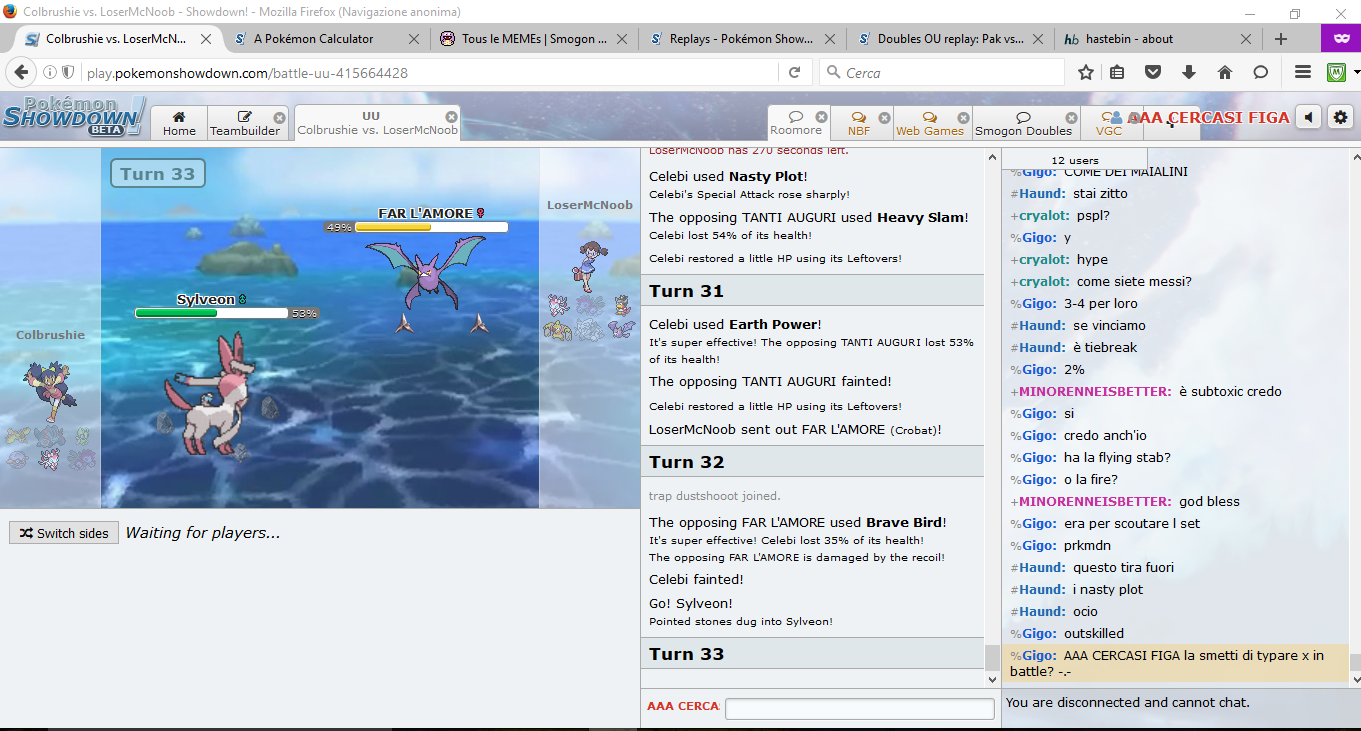Open the Showdown Home tab
1361x731 pixels.
click(179, 123)
